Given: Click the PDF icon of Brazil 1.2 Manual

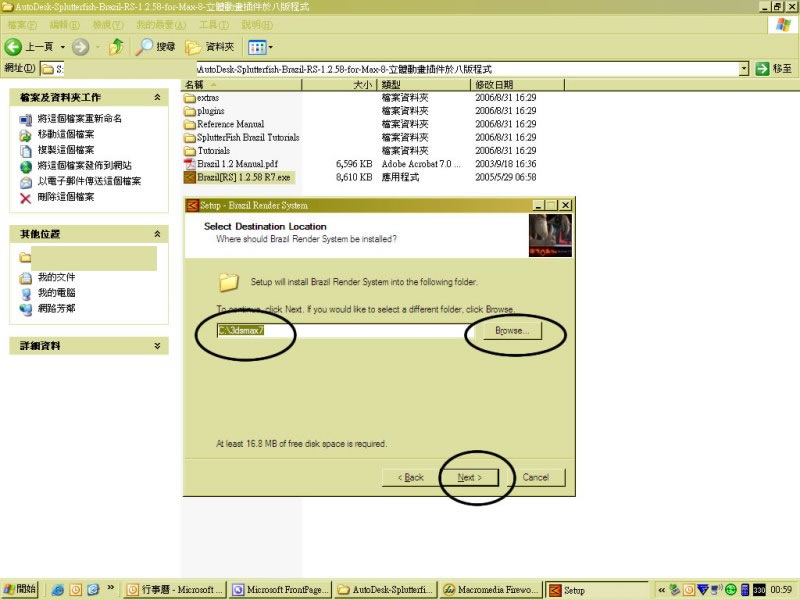Looking at the screenshot, I should click(x=190, y=164).
